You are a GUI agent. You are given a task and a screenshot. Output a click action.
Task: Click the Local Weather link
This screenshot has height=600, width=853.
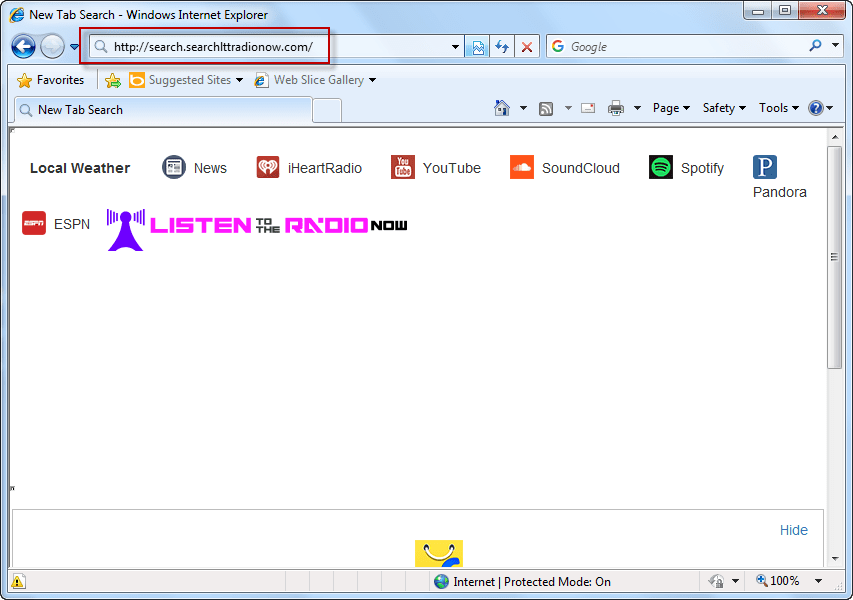tap(80, 168)
